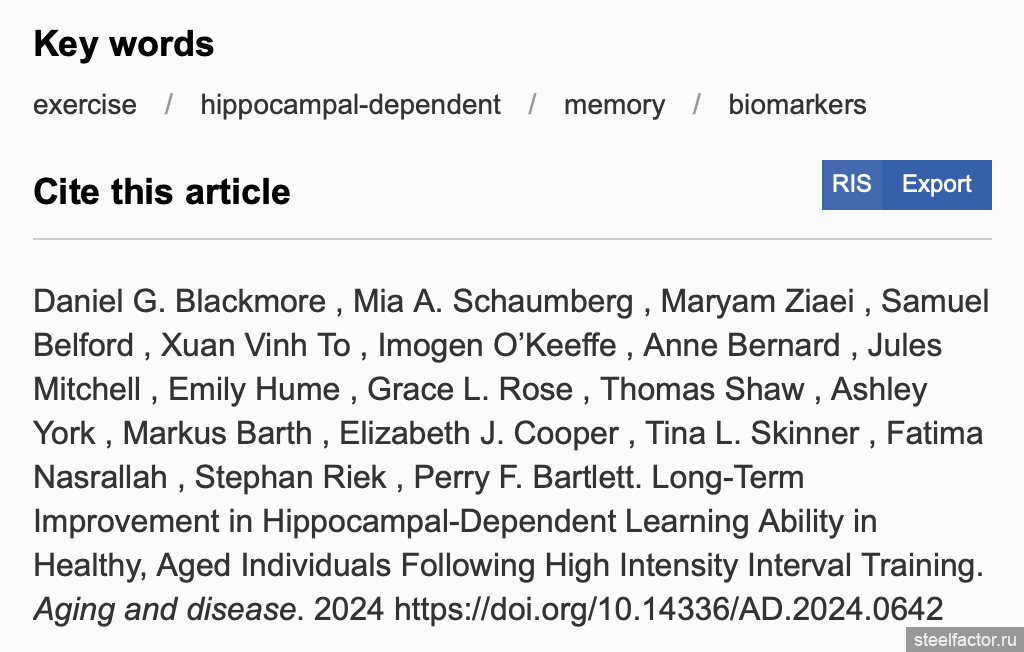Open the exercise keyword link
1024x652 pixels.
pyautogui.click(x=85, y=105)
